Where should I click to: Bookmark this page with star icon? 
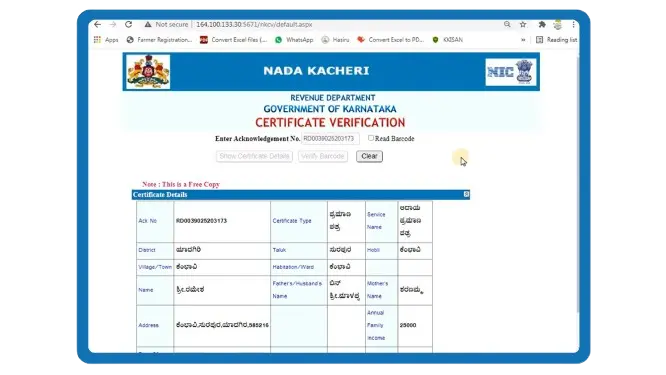tap(523, 25)
